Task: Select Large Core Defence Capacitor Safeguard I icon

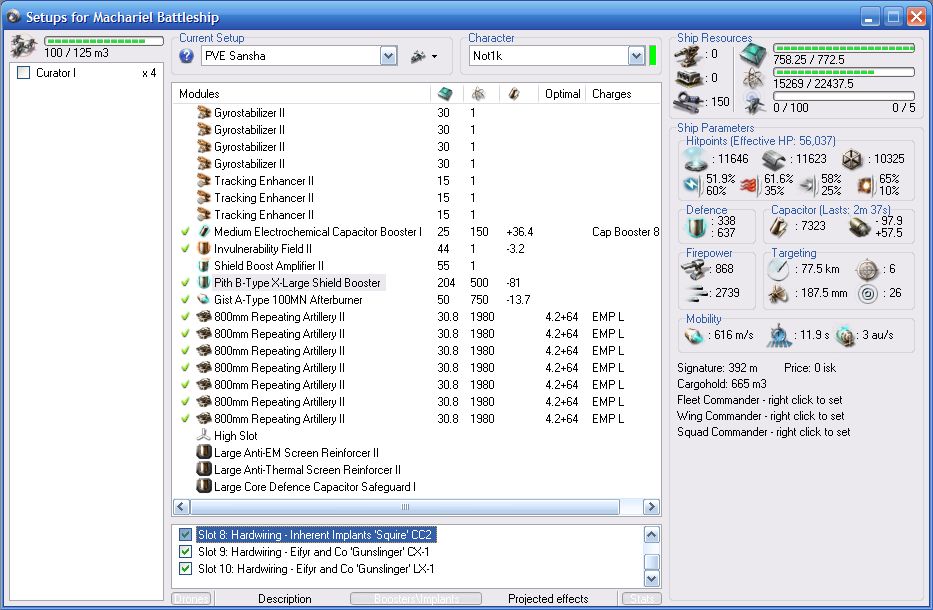Action: point(204,487)
